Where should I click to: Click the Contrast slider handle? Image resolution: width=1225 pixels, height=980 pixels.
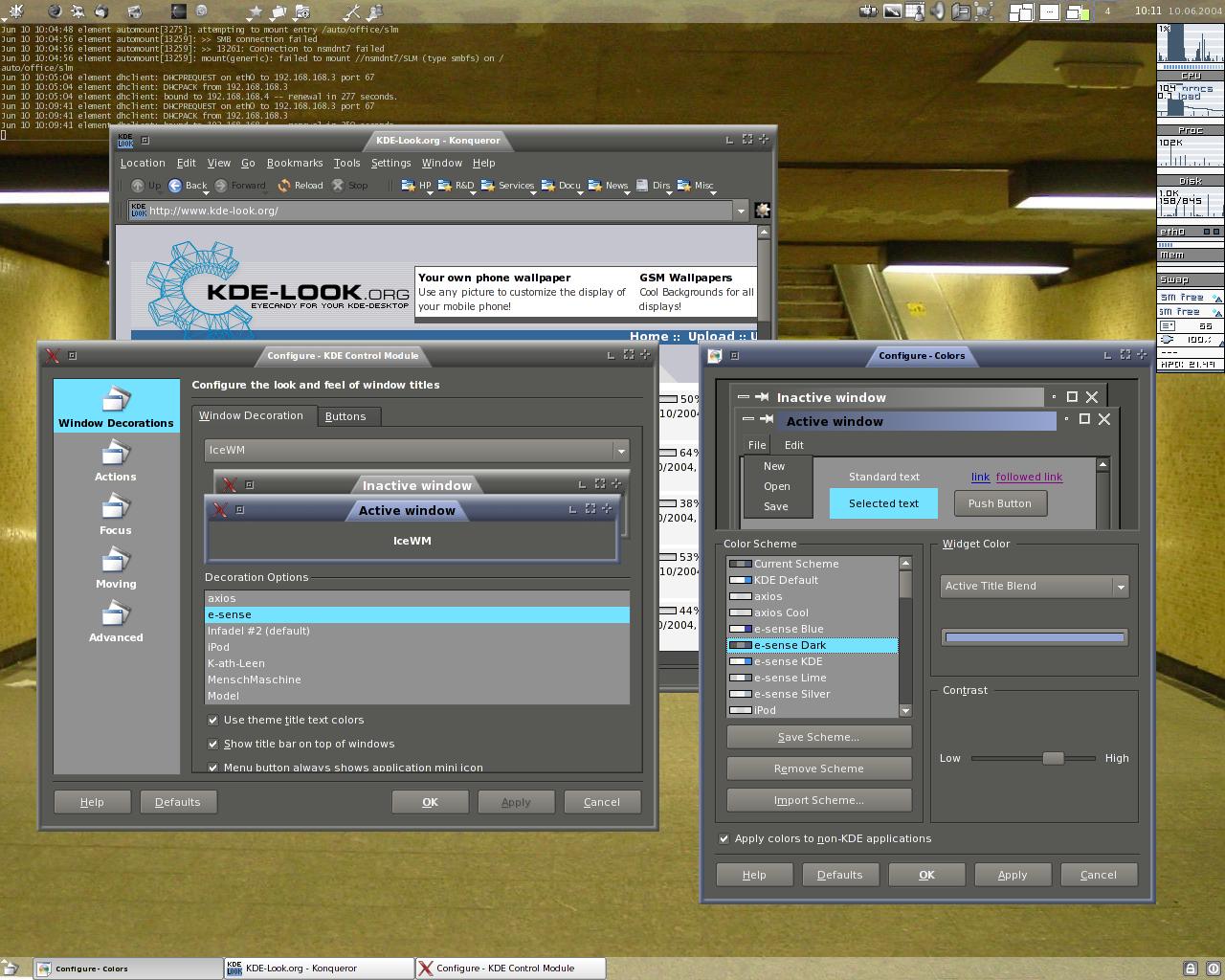[1053, 758]
